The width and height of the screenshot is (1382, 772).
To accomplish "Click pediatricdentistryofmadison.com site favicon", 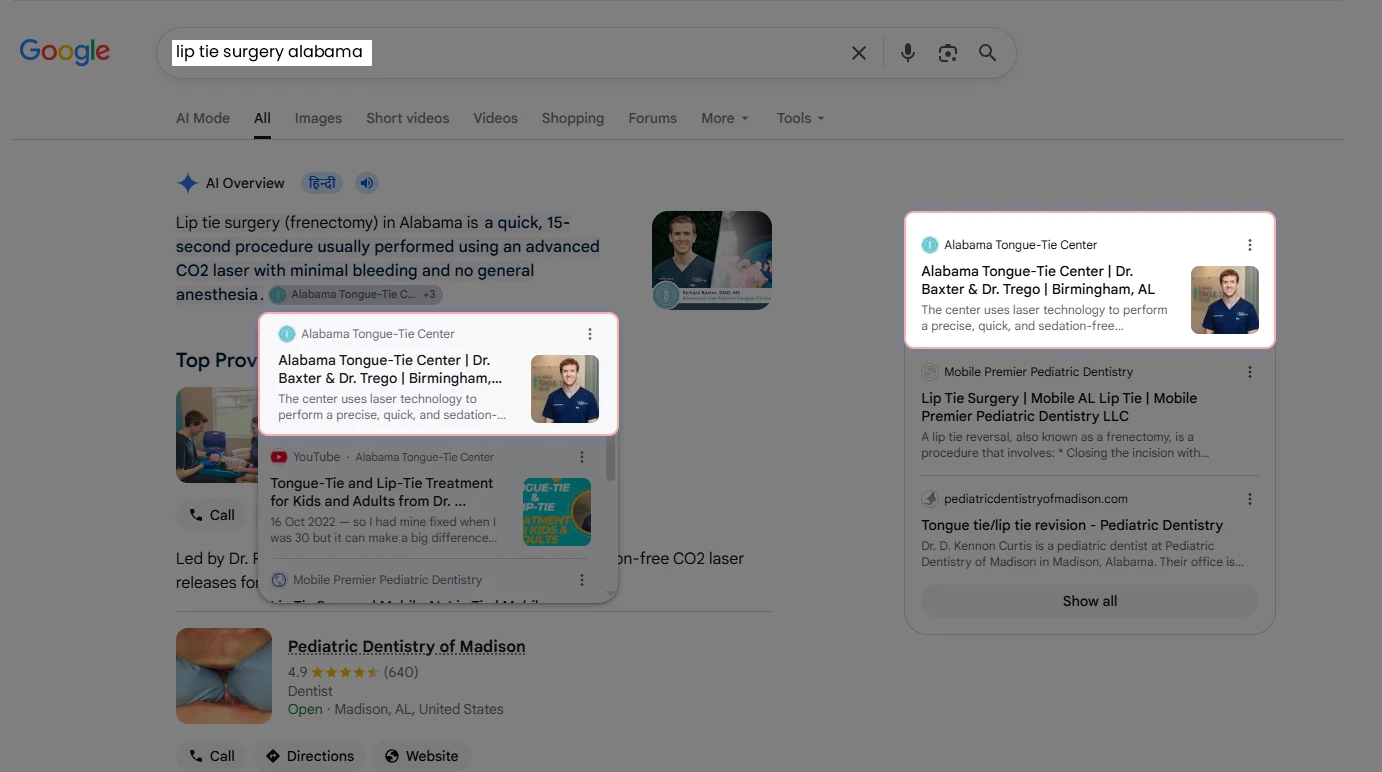I will [x=930, y=499].
